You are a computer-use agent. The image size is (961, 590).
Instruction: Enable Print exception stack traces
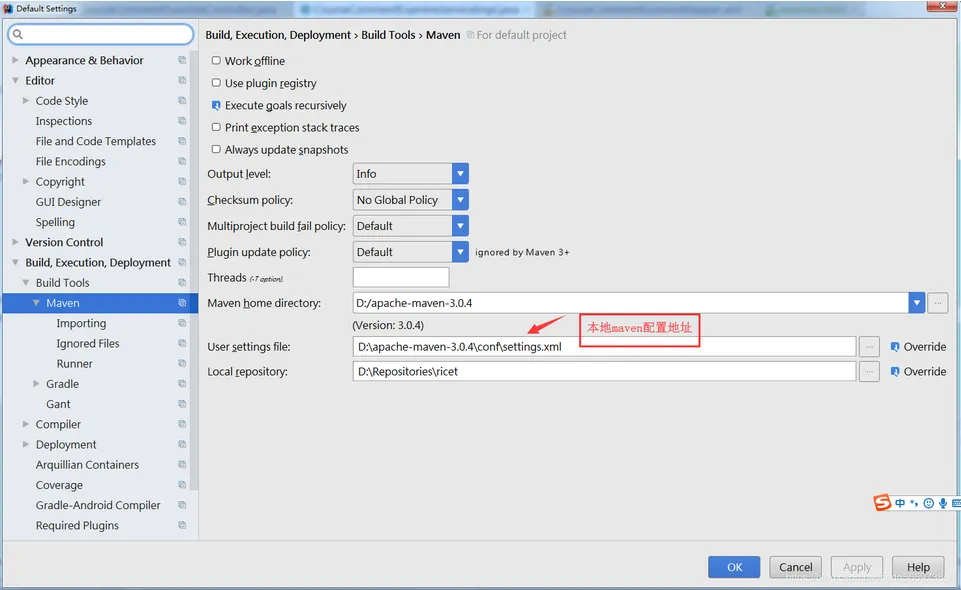tap(216, 127)
